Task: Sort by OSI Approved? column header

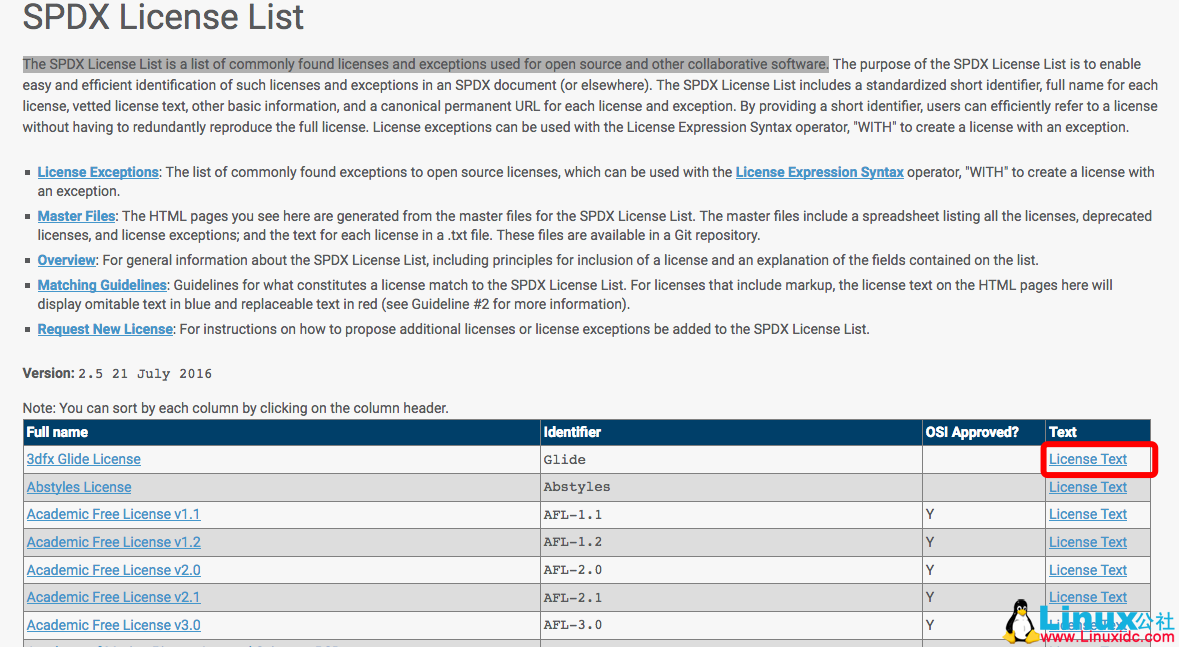Action: pyautogui.click(x=972, y=432)
